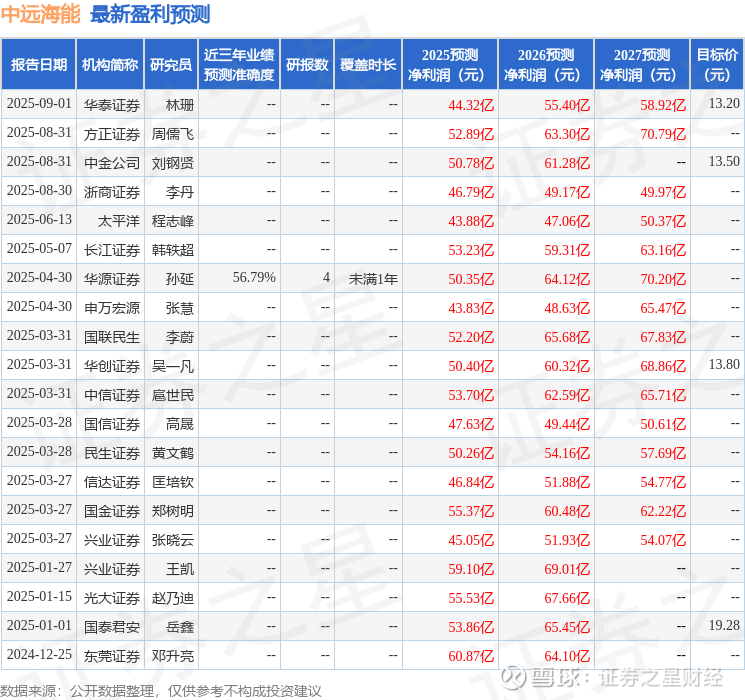Select the 中信证券 institution cell
This screenshot has height=700, width=745.
coord(112,395)
